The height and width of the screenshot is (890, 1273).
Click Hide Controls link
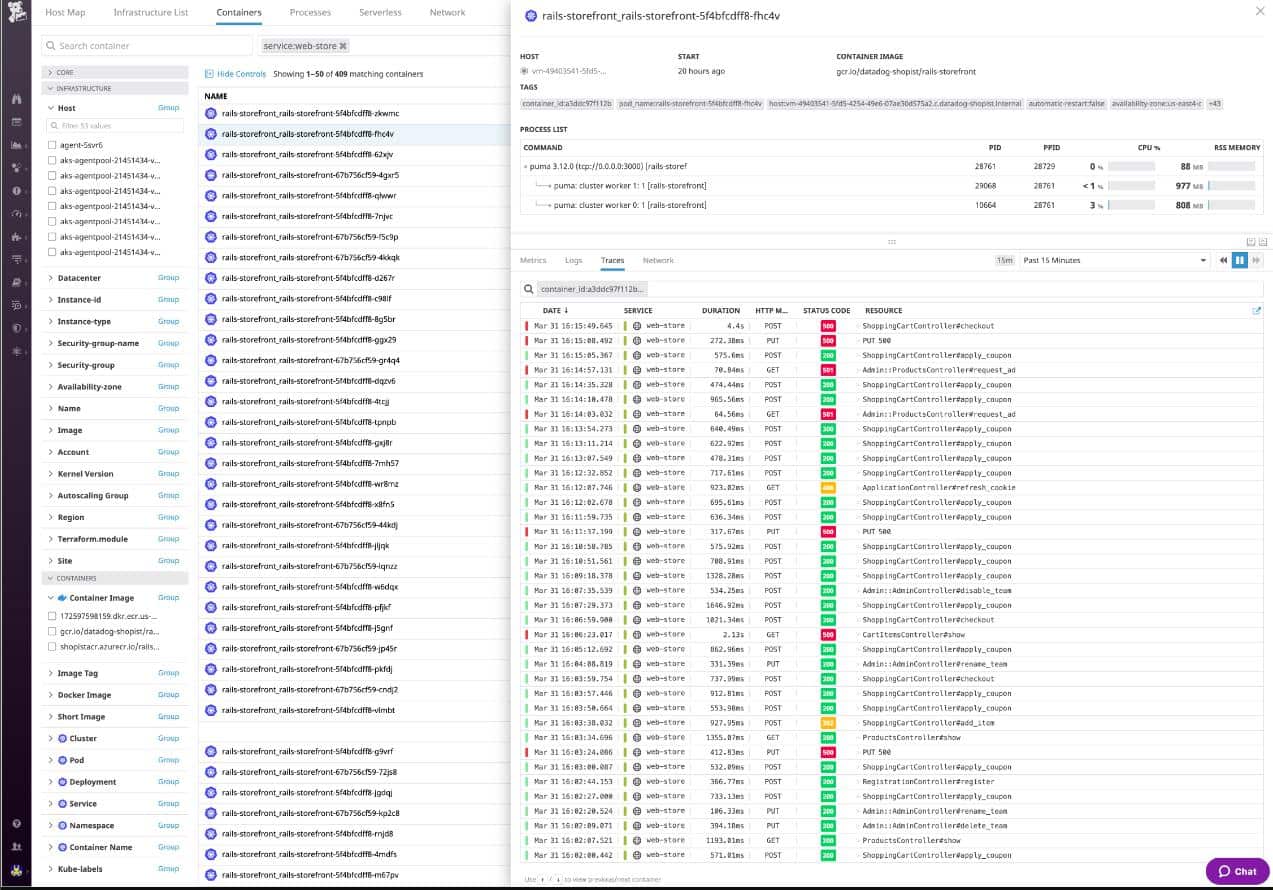[x=242, y=74]
